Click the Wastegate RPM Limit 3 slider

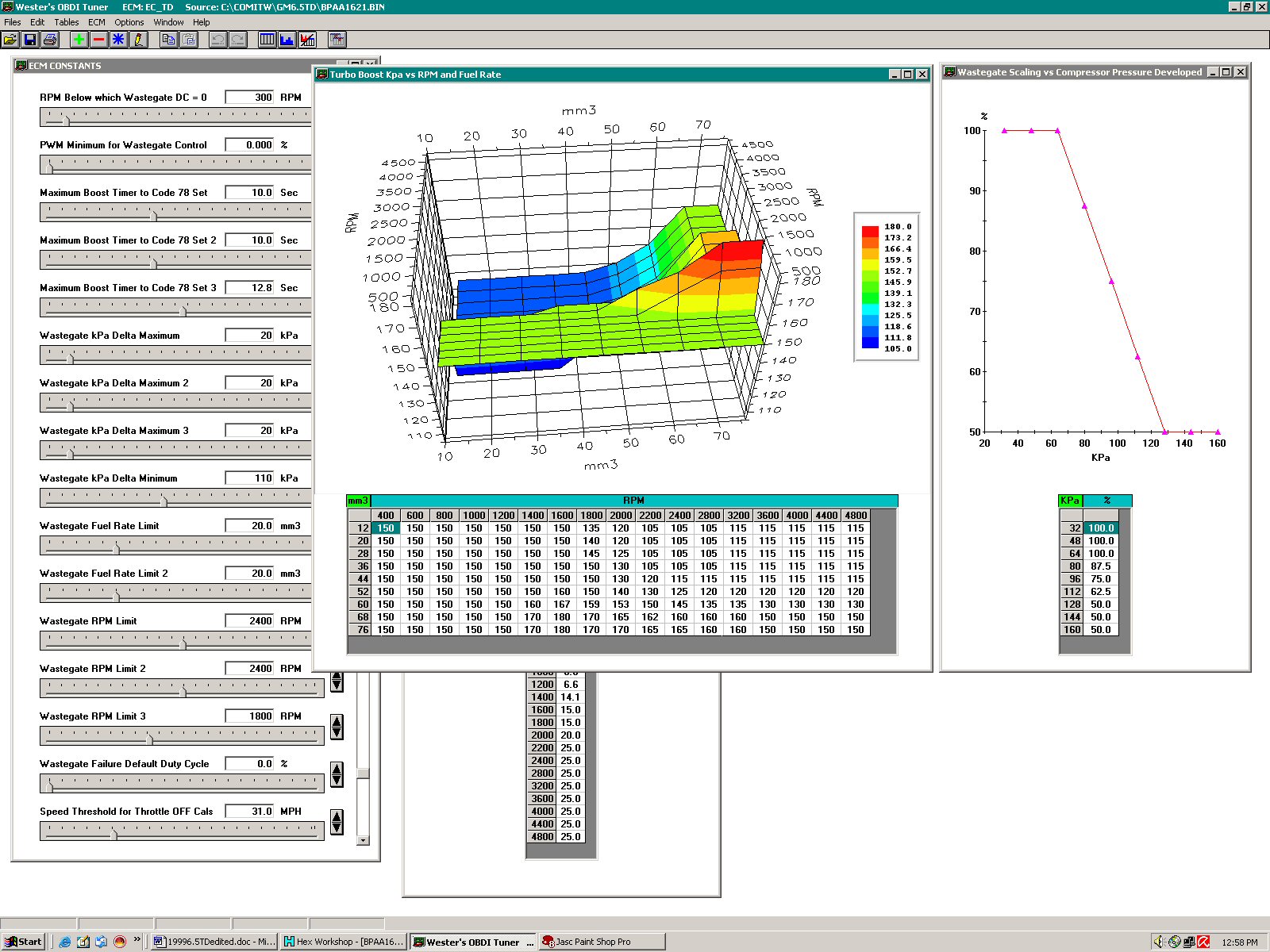coord(182,736)
